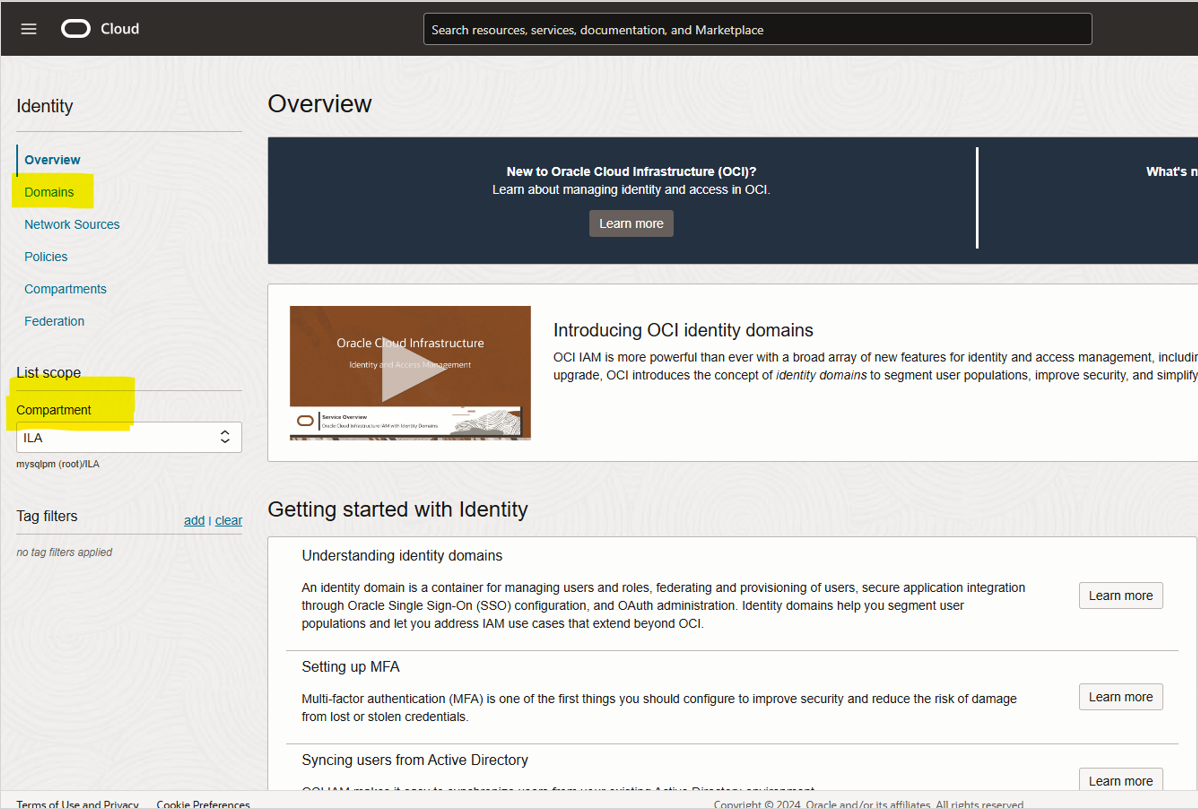Click the 'no tag filters applied' text
The width and height of the screenshot is (1198, 809).
coord(64,552)
